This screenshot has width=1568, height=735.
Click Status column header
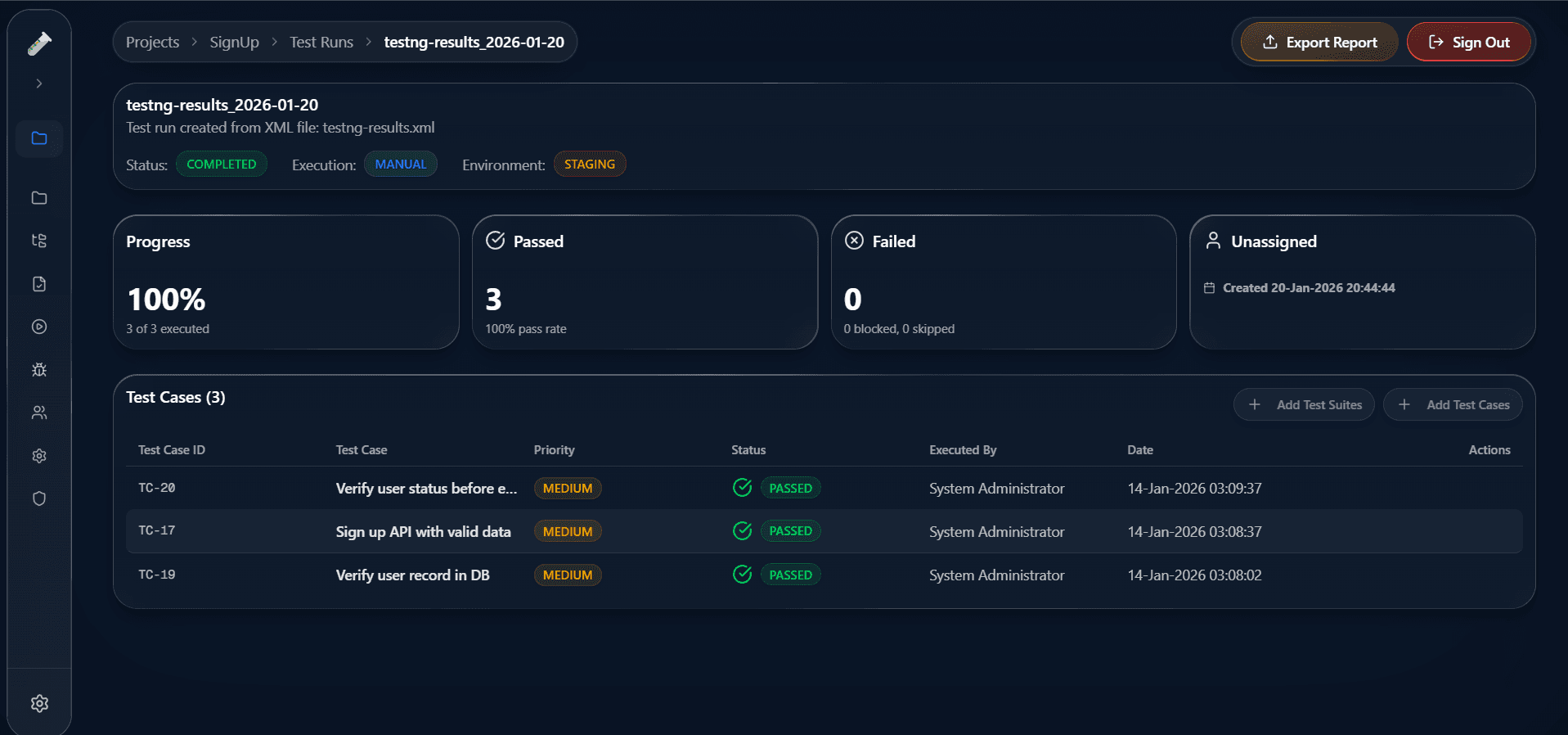[x=748, y=450]
